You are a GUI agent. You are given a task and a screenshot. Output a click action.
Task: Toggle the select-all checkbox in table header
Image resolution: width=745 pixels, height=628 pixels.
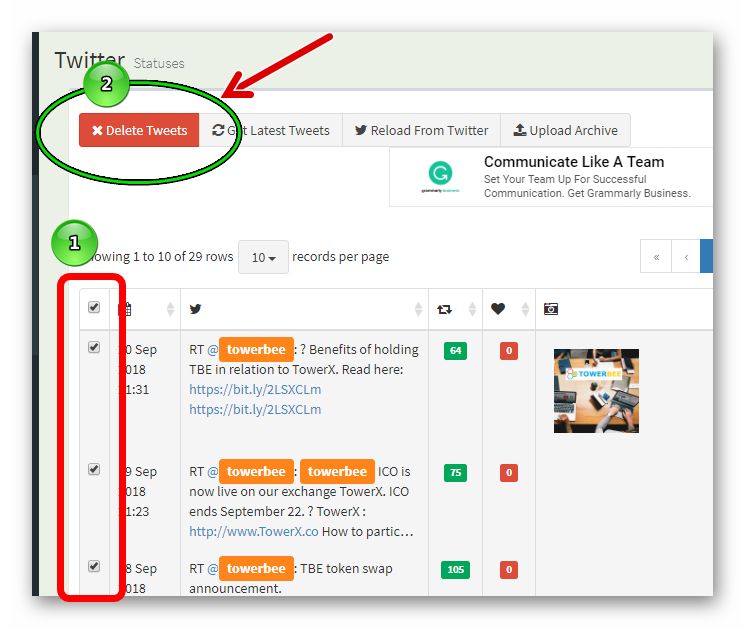(94, 307)
